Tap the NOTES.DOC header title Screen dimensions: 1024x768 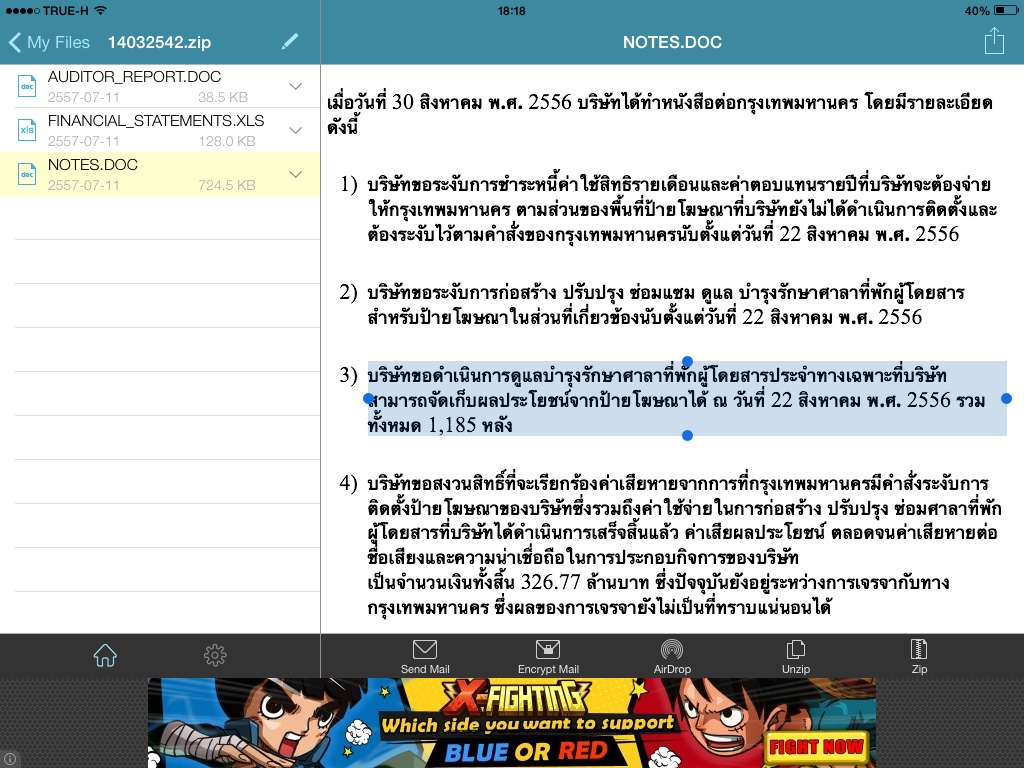(672, 42)
